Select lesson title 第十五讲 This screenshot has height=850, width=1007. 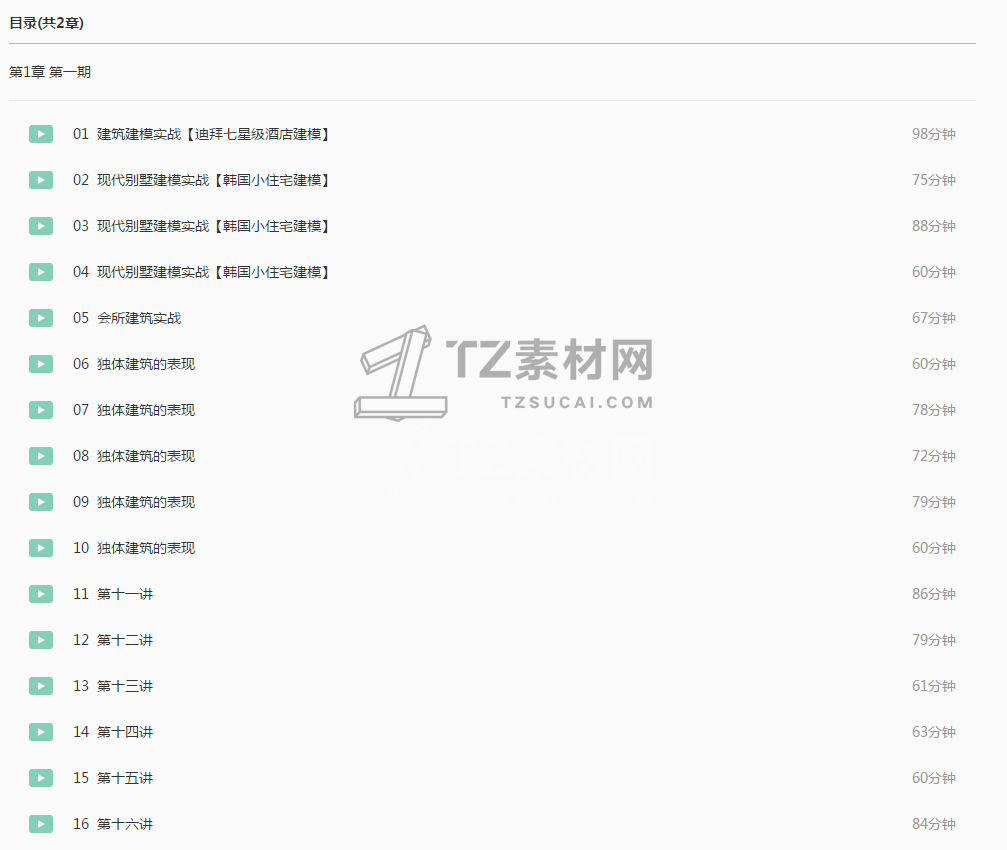coord(125,778)
